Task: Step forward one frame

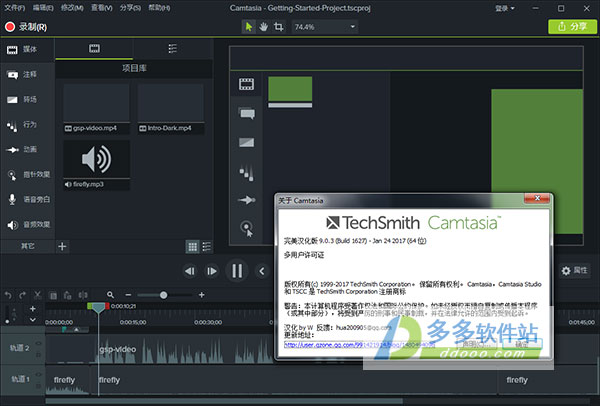Action: [x=212, y=271]
